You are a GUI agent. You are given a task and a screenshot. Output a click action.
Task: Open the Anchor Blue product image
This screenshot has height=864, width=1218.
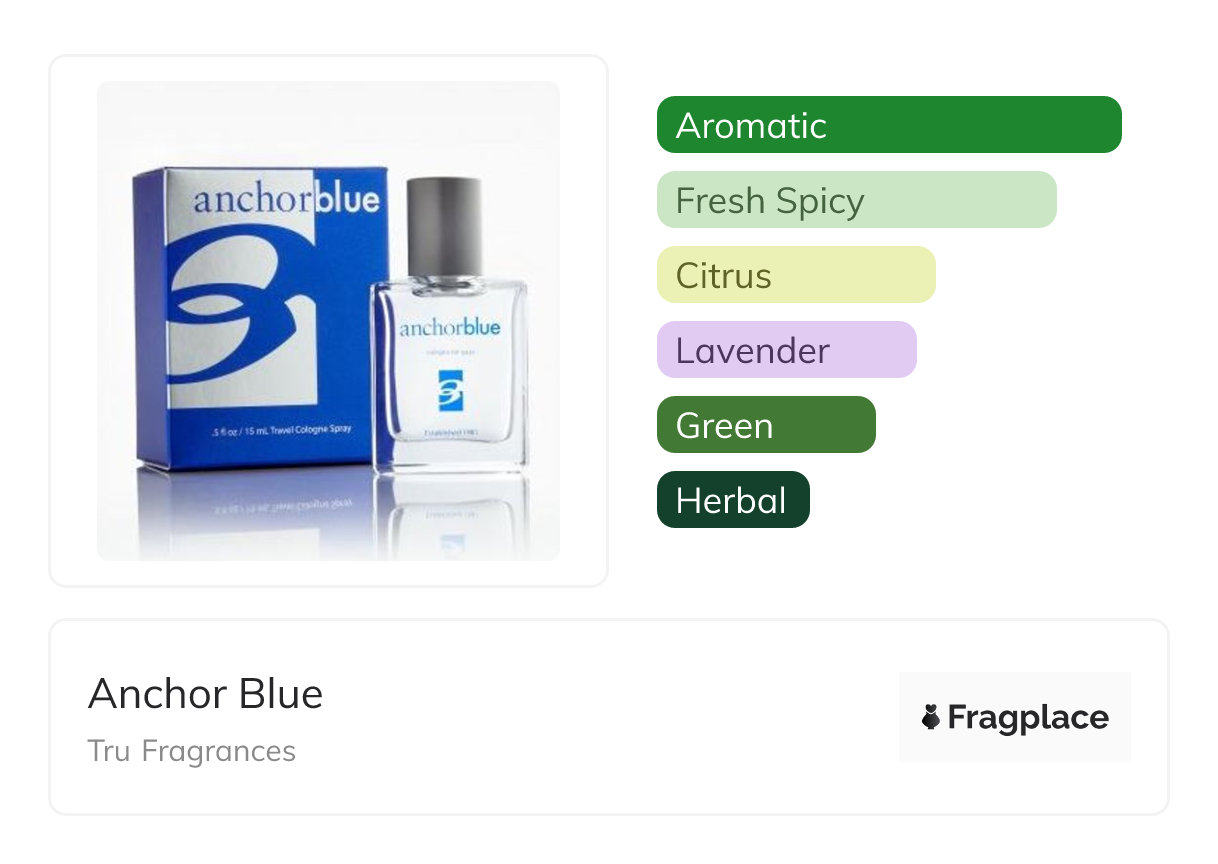click(328, 321)
